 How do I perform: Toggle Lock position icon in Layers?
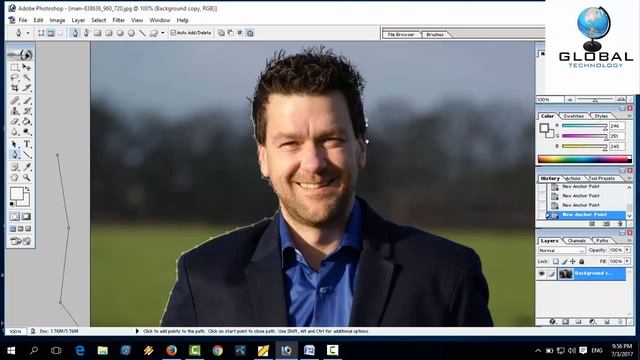point(573,261)
